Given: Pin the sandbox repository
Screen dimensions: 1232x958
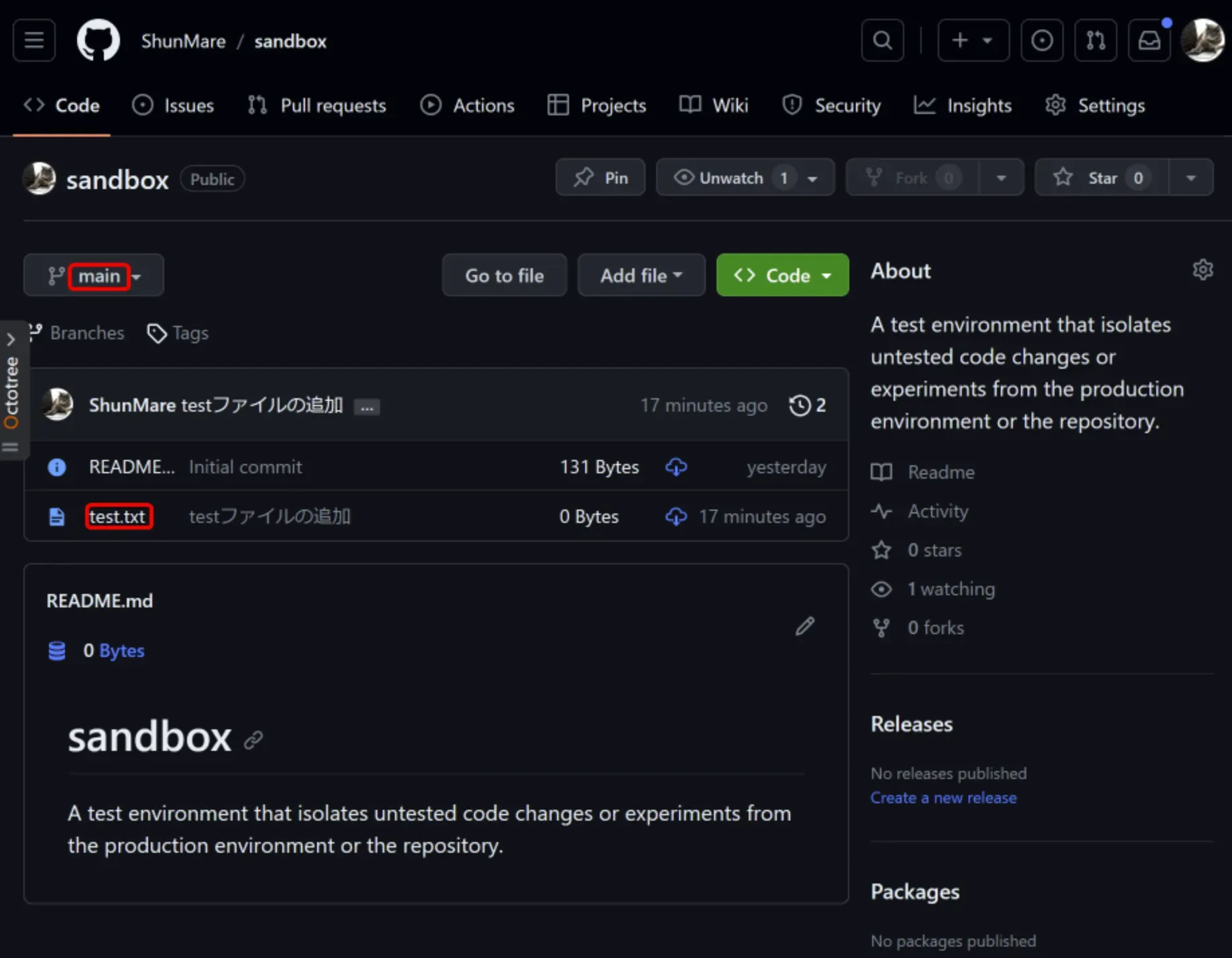Looking at the screenshot, I should click(x=601, y=178).
